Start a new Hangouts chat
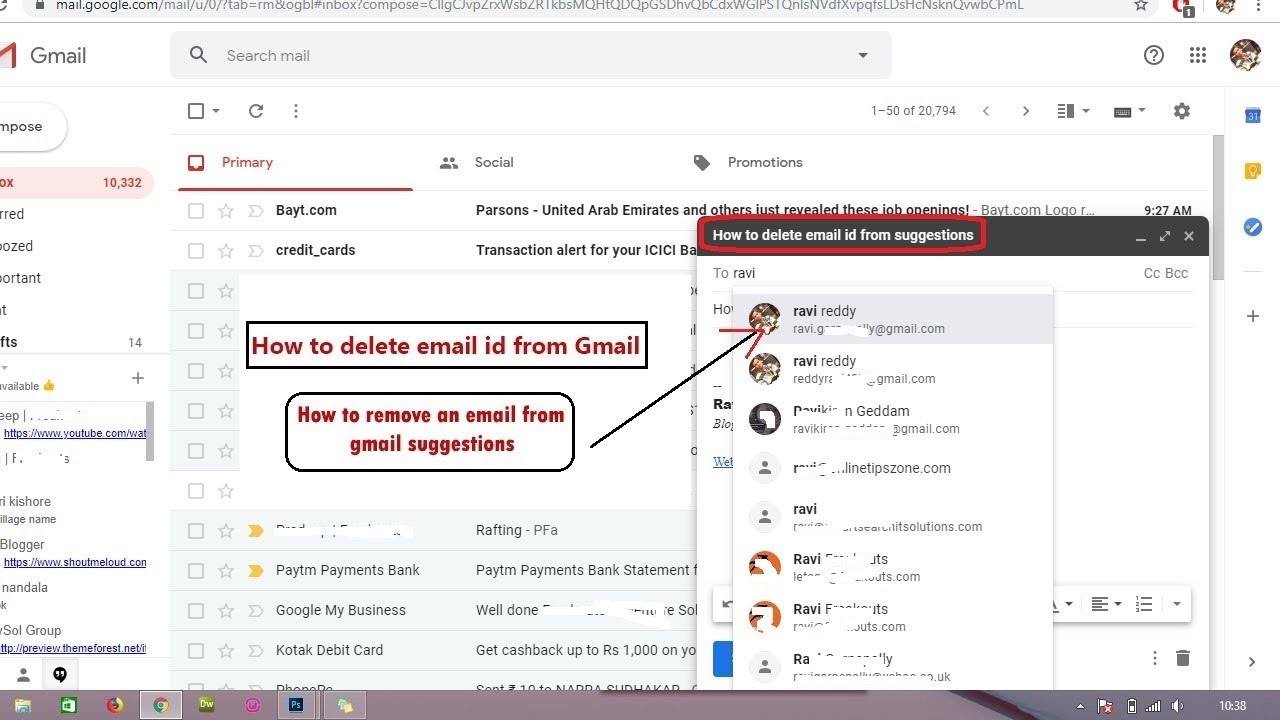 (138, 378)
